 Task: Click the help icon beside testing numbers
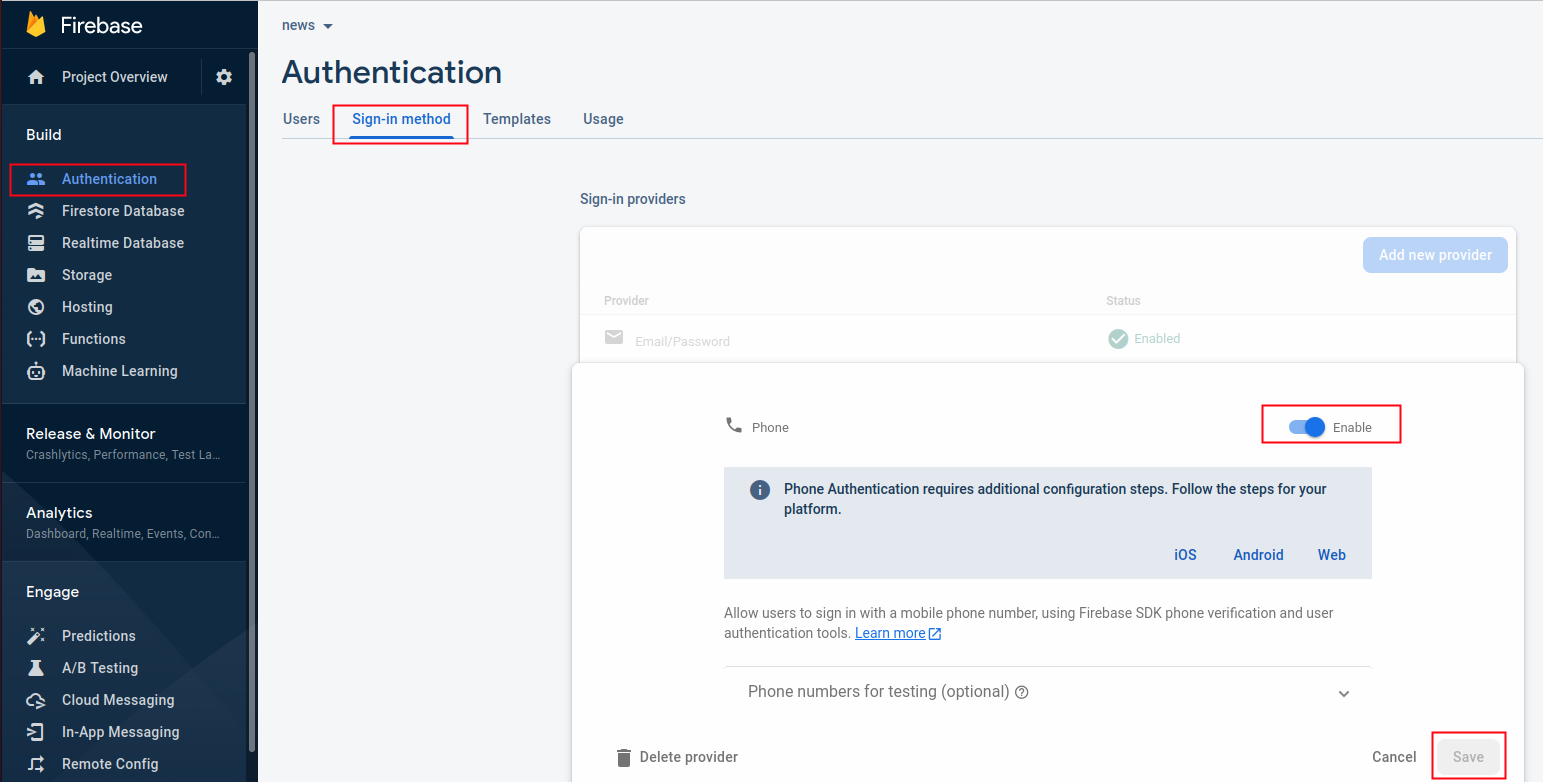tap(1022, 692)
